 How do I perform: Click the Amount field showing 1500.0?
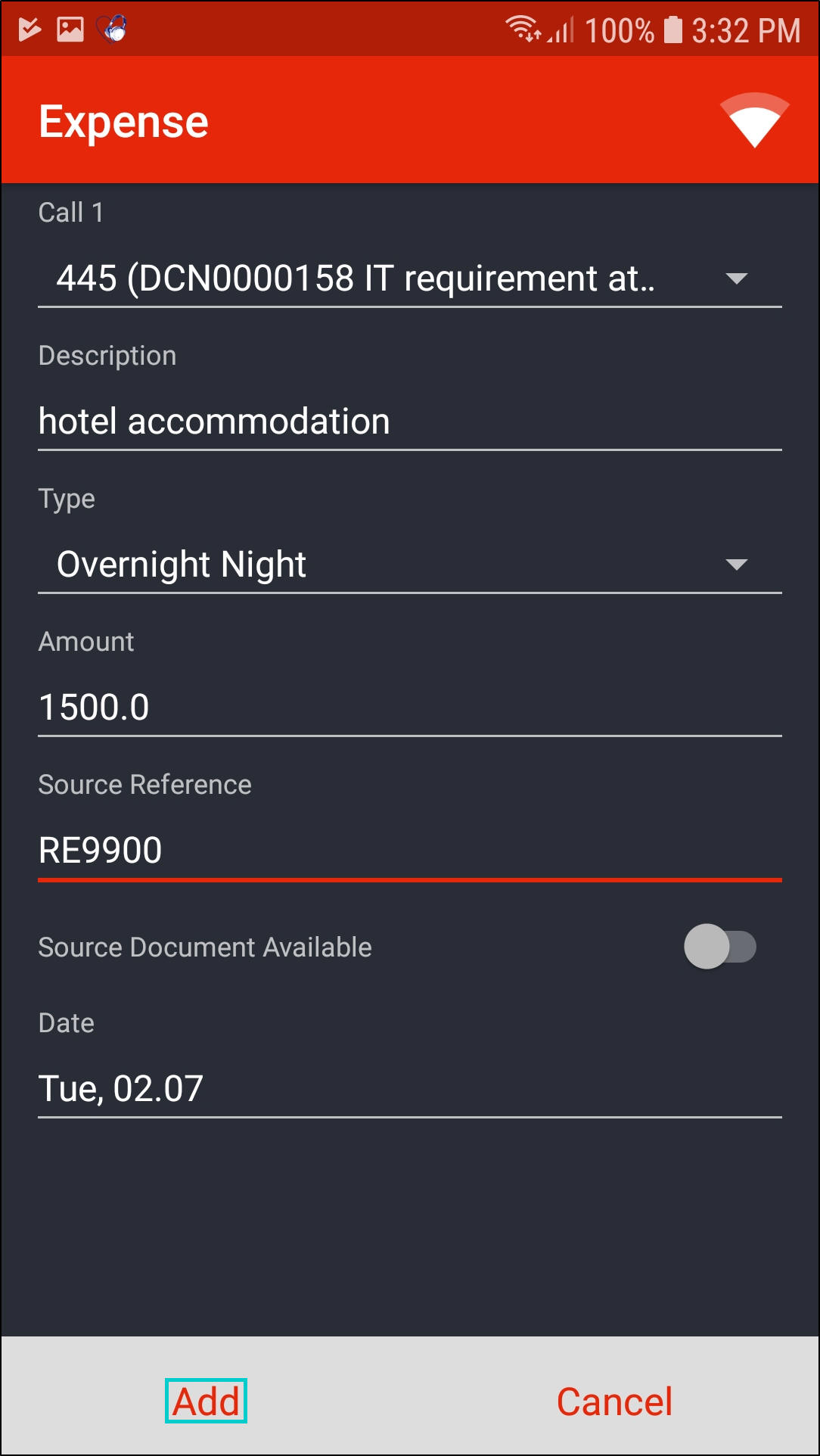pos(408,708)
